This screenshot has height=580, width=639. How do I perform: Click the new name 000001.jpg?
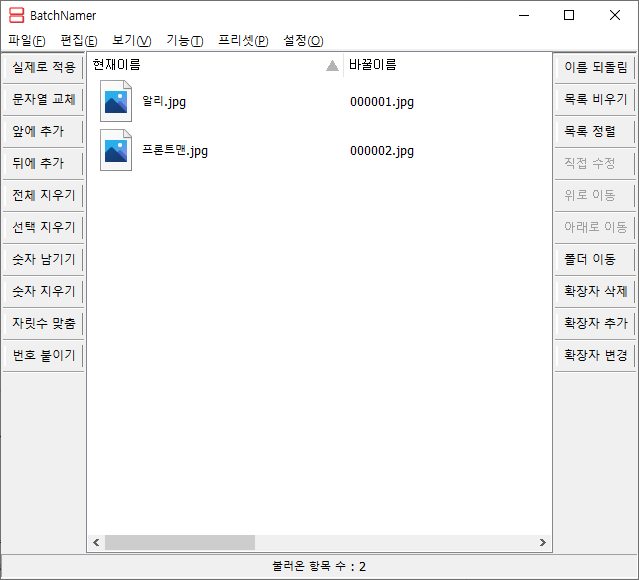382,101
